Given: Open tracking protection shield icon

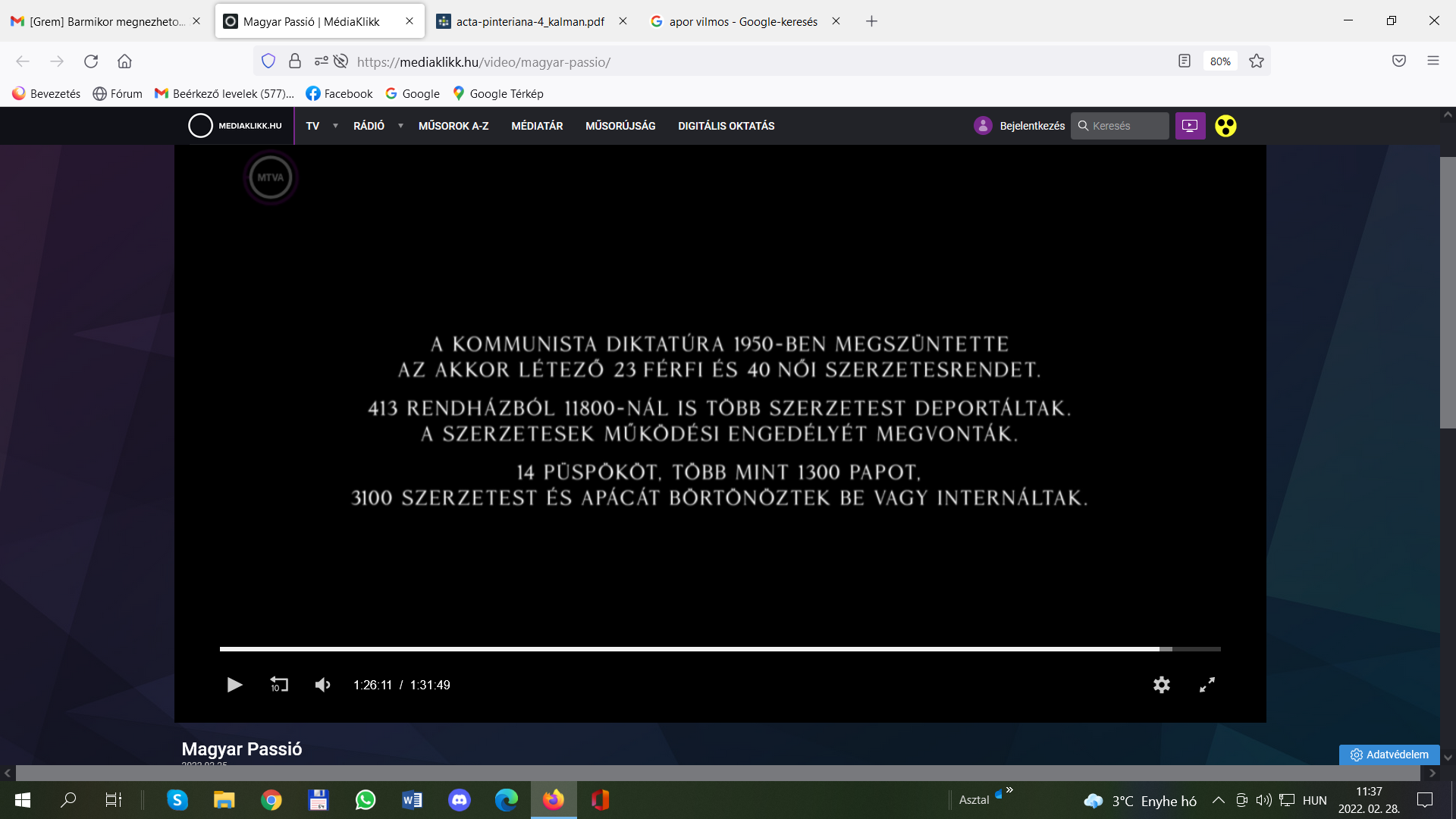Looking at the screenshot, I should tap(268, 61).
